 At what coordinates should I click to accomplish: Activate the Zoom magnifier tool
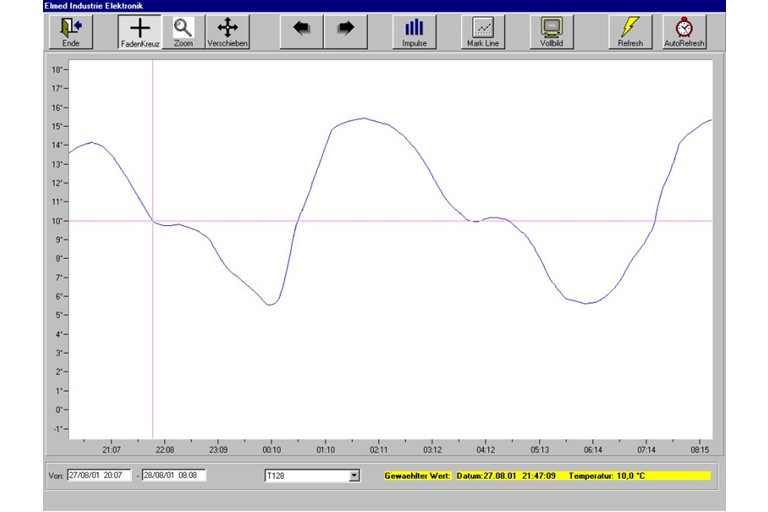pos(183,32)
